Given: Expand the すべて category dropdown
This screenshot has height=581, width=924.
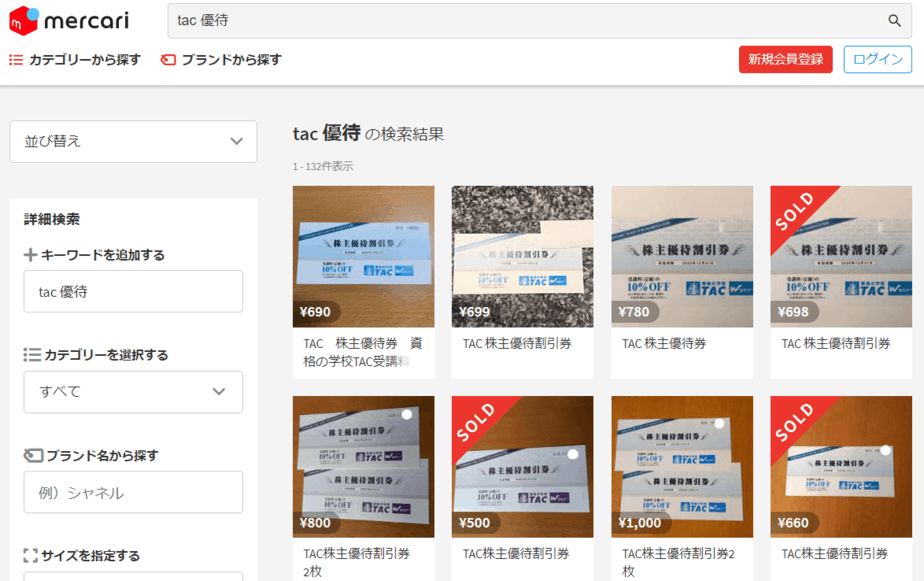Looking at the screenshot, I should [133, 392].
